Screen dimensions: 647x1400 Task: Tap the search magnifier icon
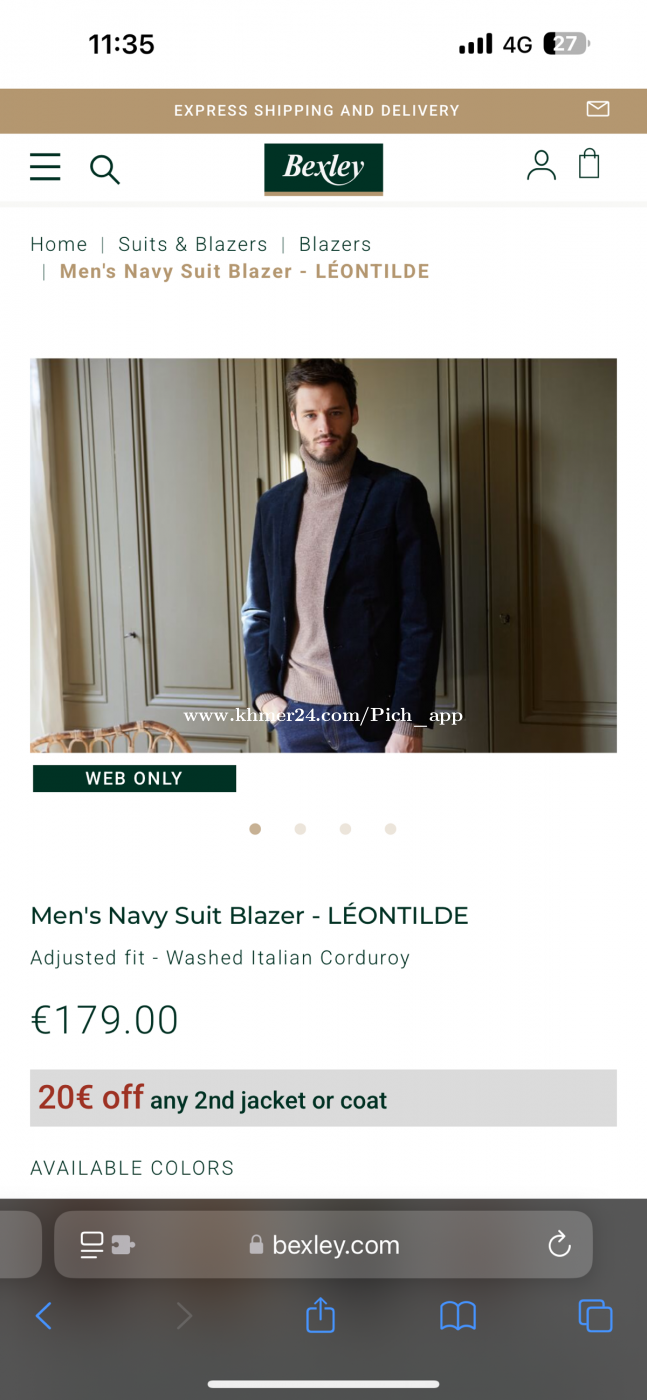click(x=105, y=169)
